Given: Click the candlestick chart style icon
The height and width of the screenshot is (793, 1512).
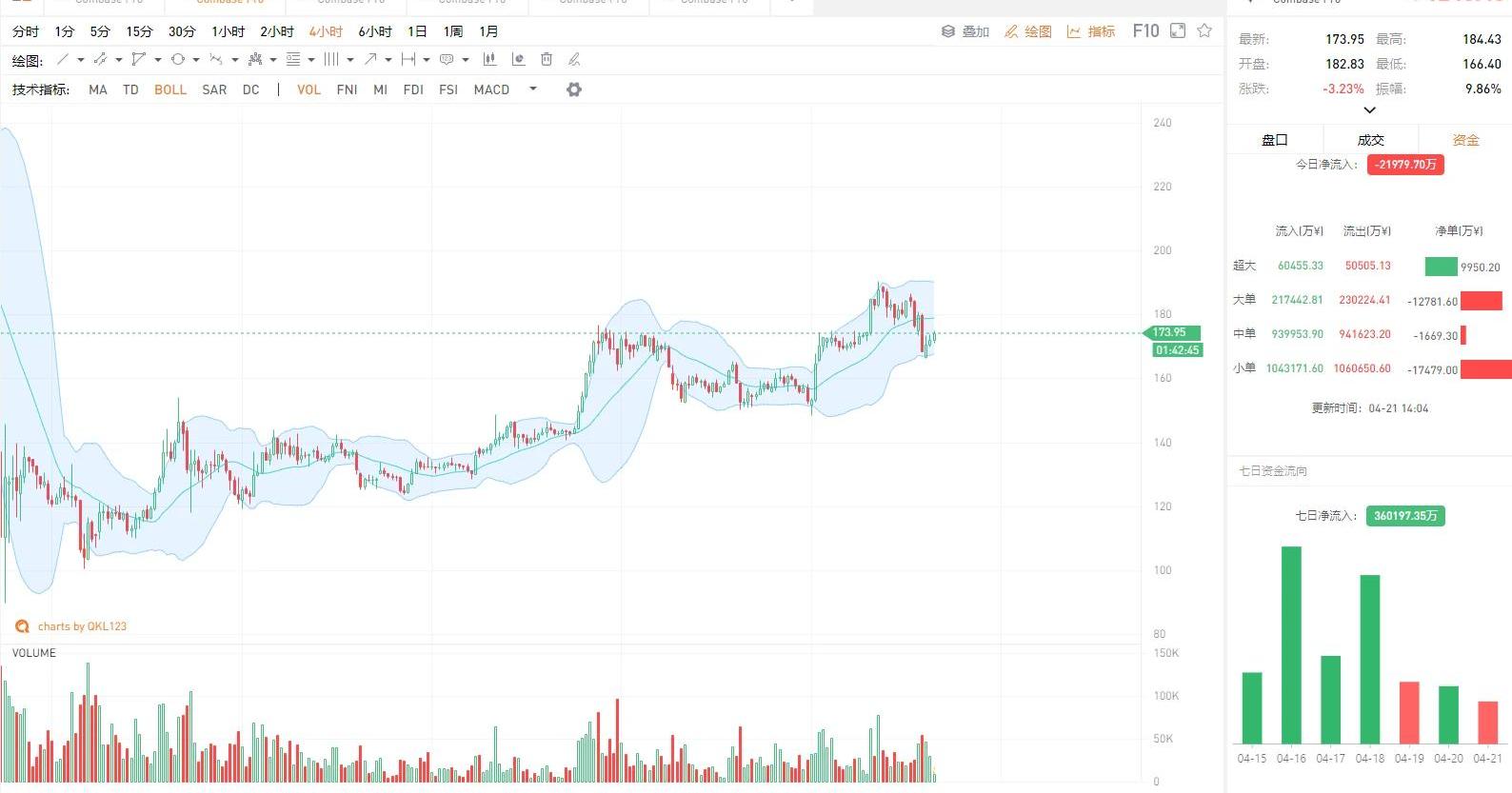Looking at the screenshot, I should 489,59.
